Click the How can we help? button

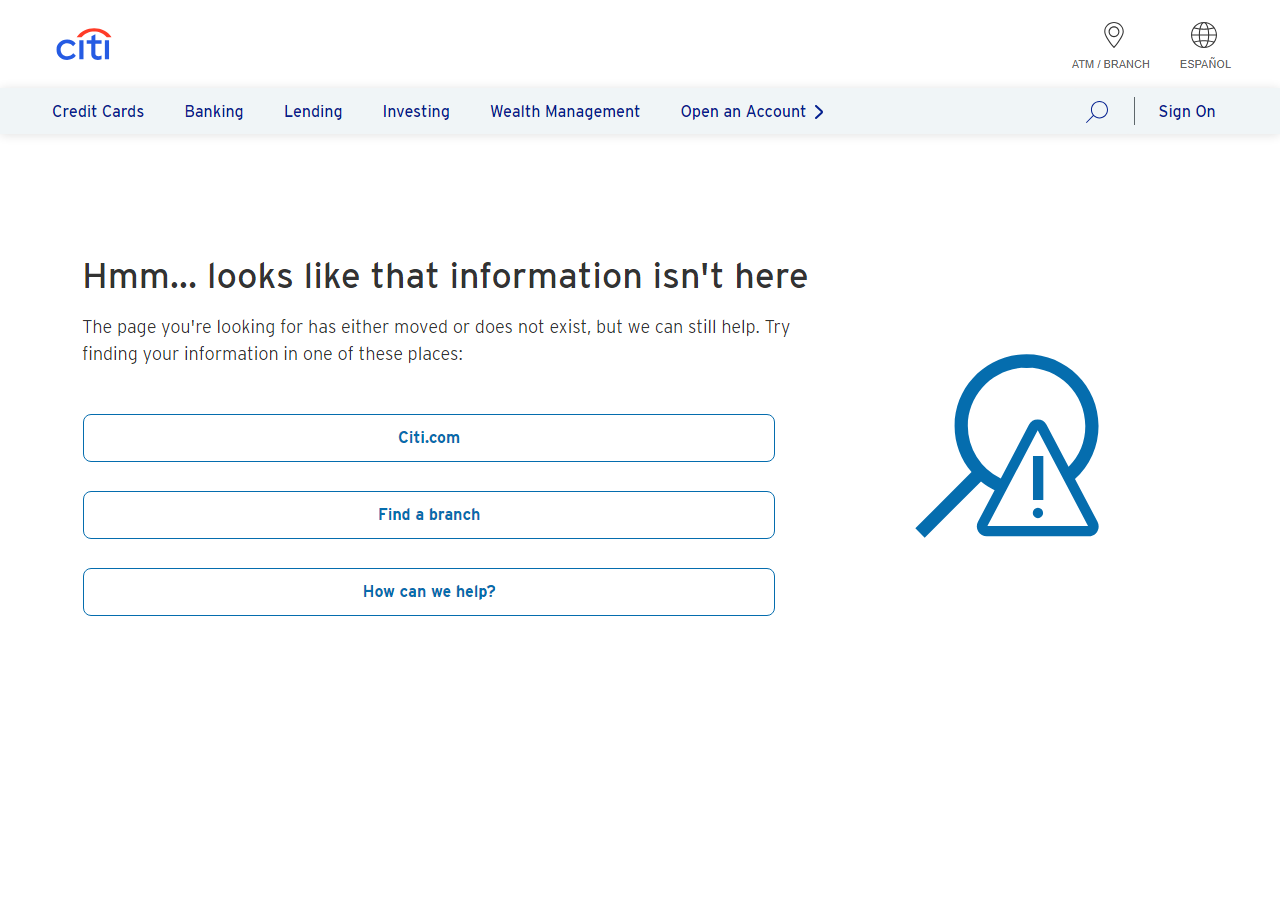429,592
